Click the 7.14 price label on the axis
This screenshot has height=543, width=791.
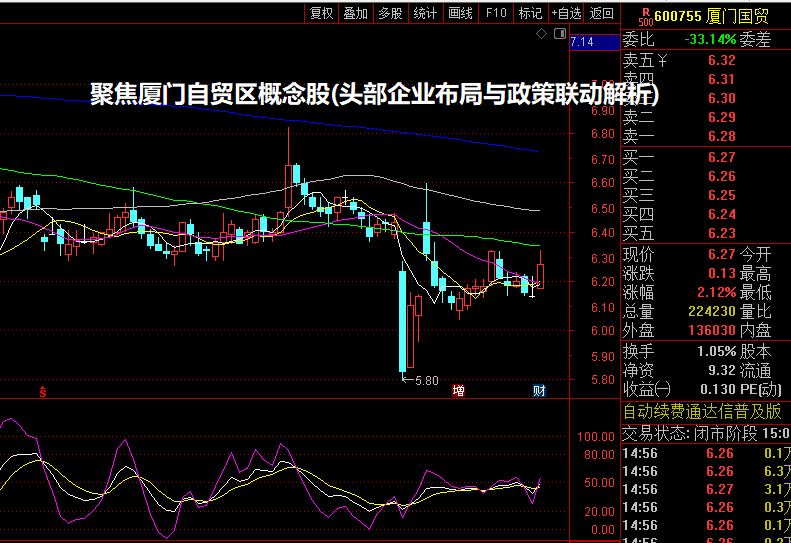click(582, 42)
